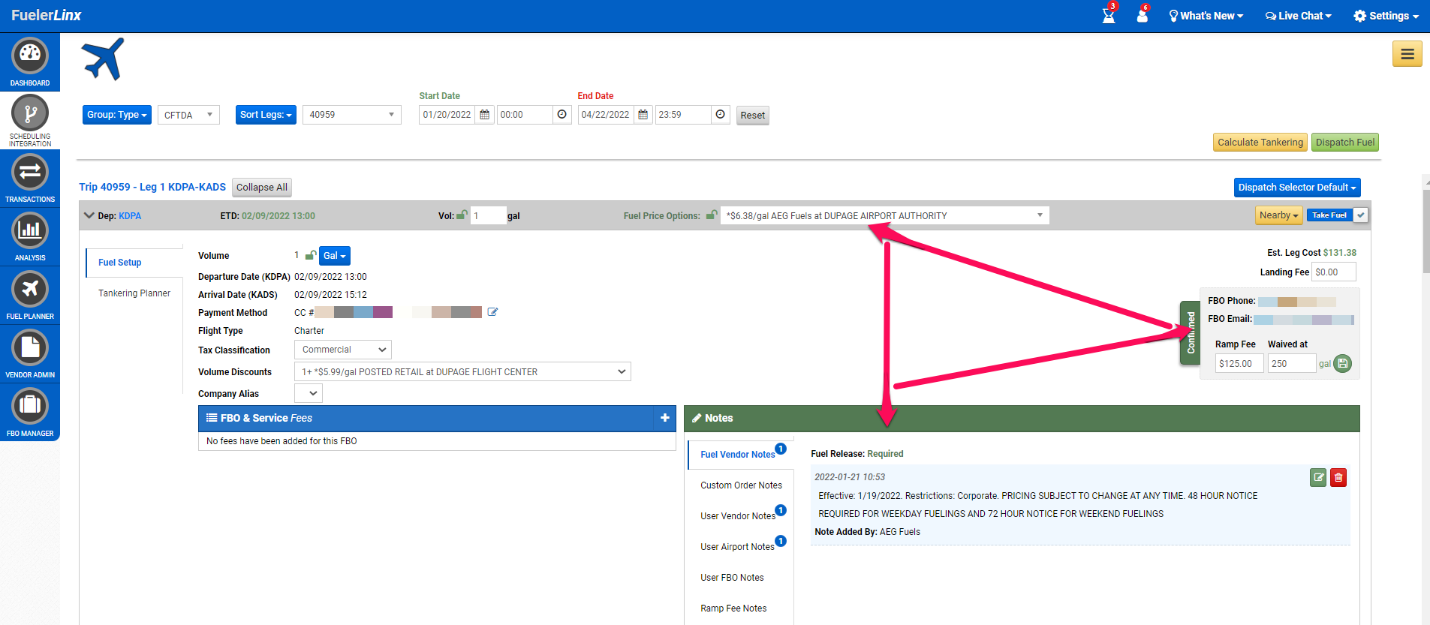This screenshot has height=625, width=1430.
Task: Click the blue airplane logo
Action: 103,59
